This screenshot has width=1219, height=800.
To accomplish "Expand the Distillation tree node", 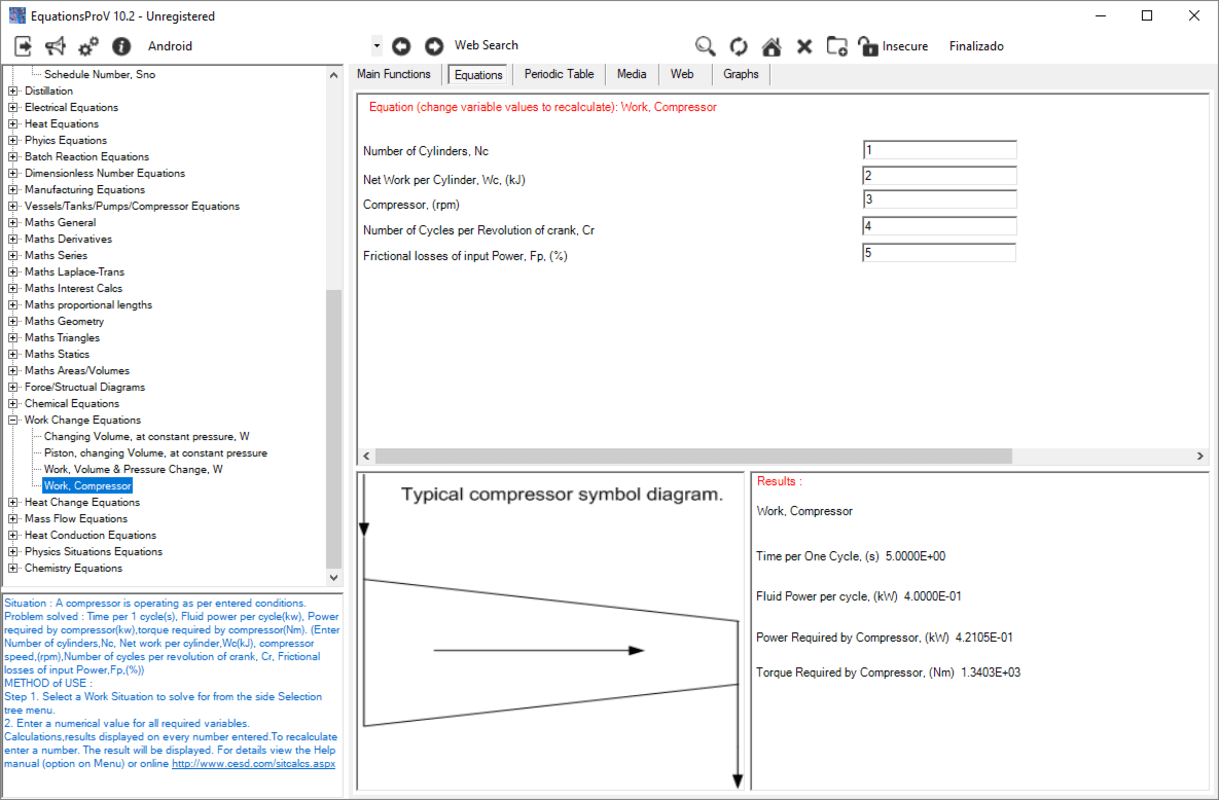I will [13, 91].
